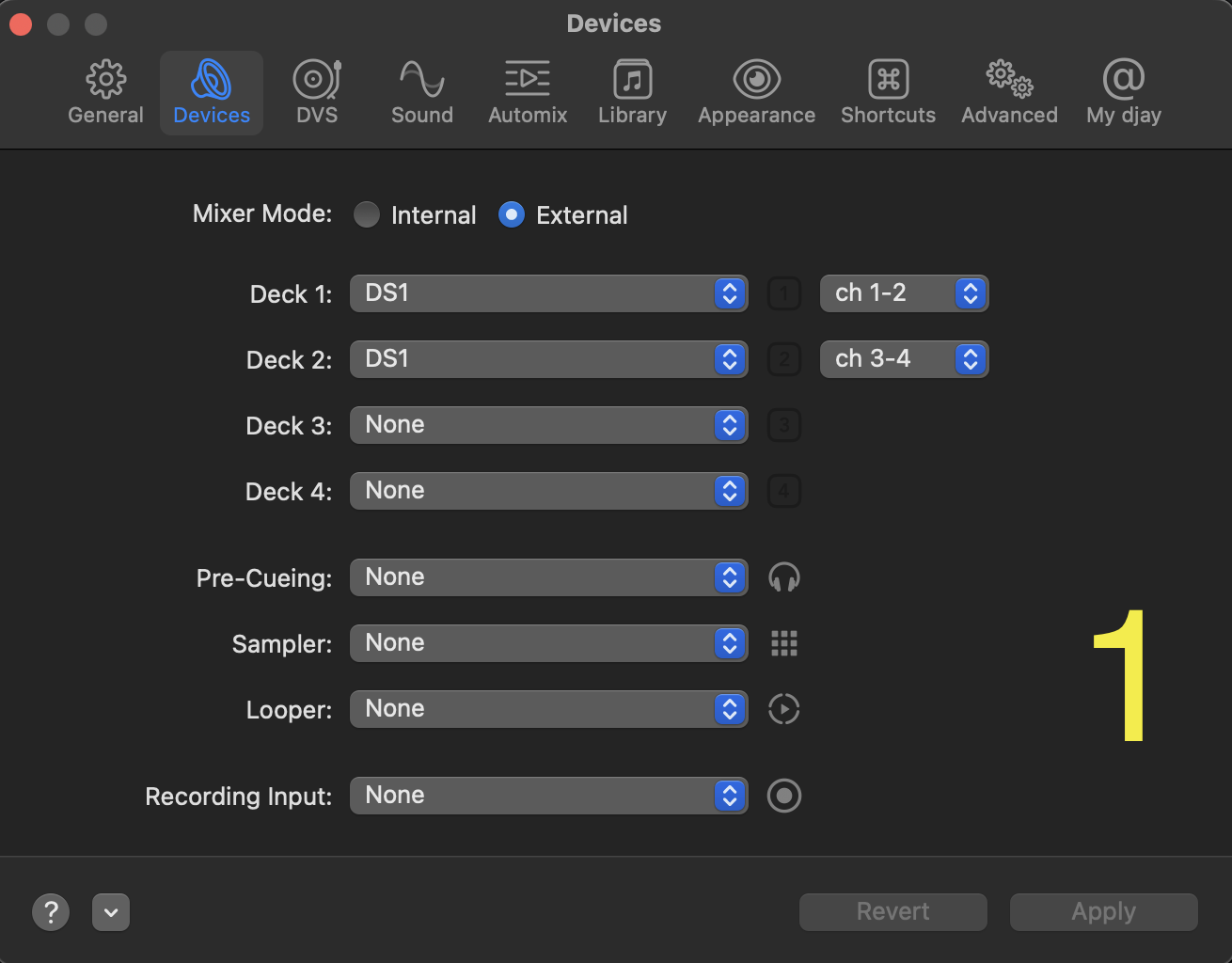Screen dimensions: 1232x963
Task: Change Deck 2 channel from ch 3-4
Action: coord(904,359)
